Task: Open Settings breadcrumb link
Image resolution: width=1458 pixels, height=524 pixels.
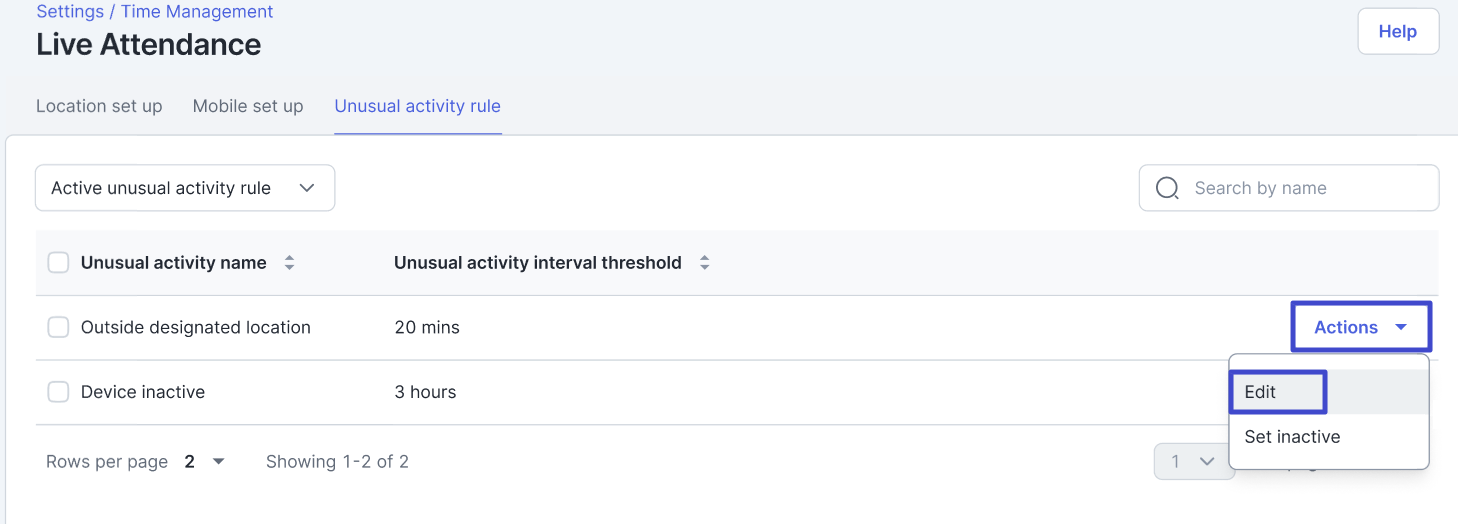Action: (x=70, y=12)
